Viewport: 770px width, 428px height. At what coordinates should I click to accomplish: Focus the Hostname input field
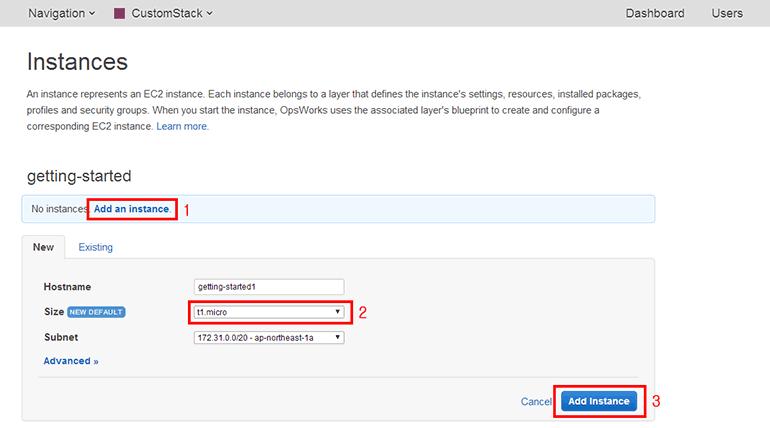coord(269,286)
